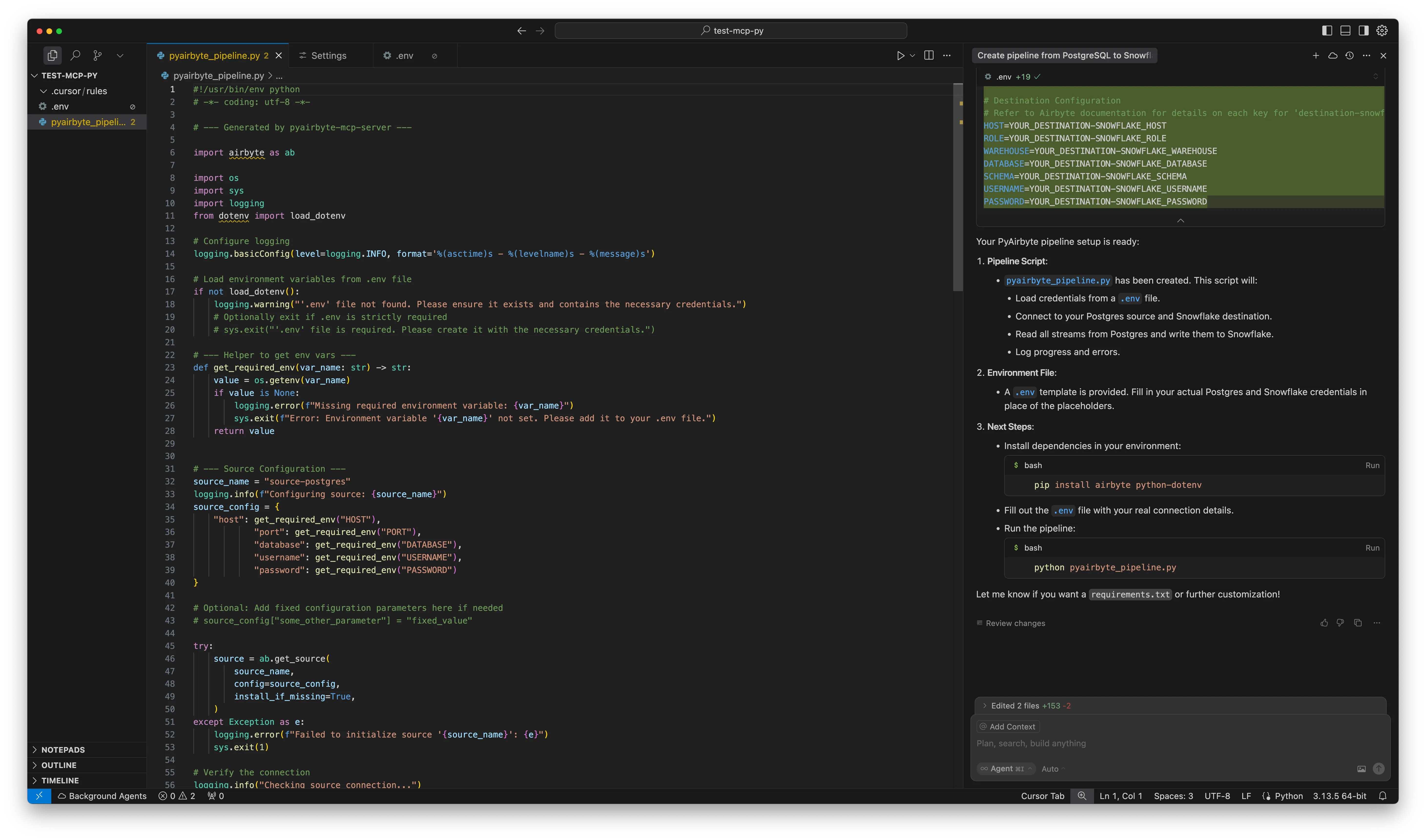This screenshot has height=840, width=1426.
Task: Open the Search icon in sidebar
Action: pyautogui.click(x=75, y=55)
